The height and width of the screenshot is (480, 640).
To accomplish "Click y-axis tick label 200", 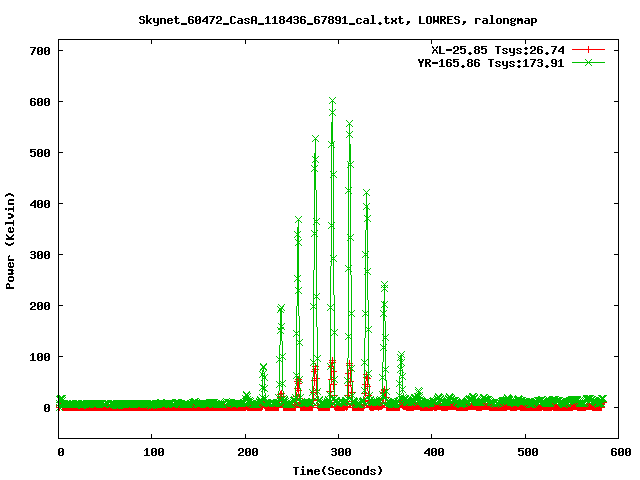I will 40,306.
